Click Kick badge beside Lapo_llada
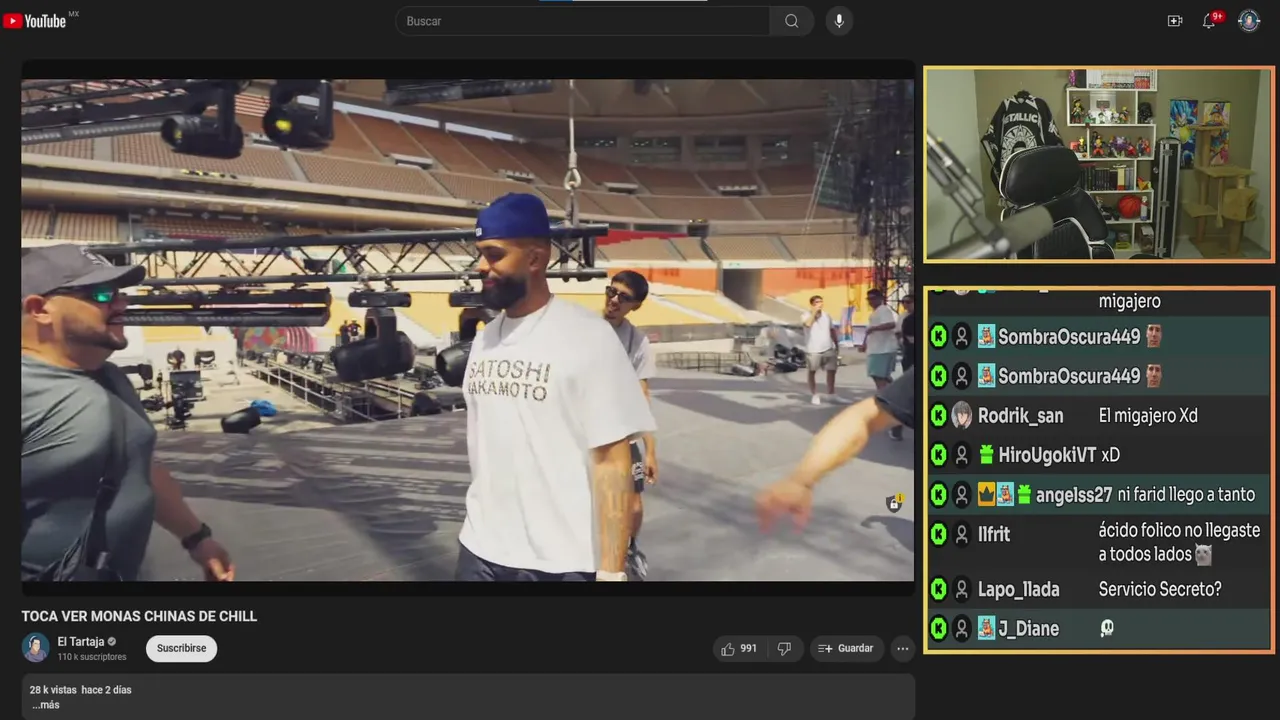The height and width of the screenshot is (720, 1280). pyautogui.click(x=938, y=590)
